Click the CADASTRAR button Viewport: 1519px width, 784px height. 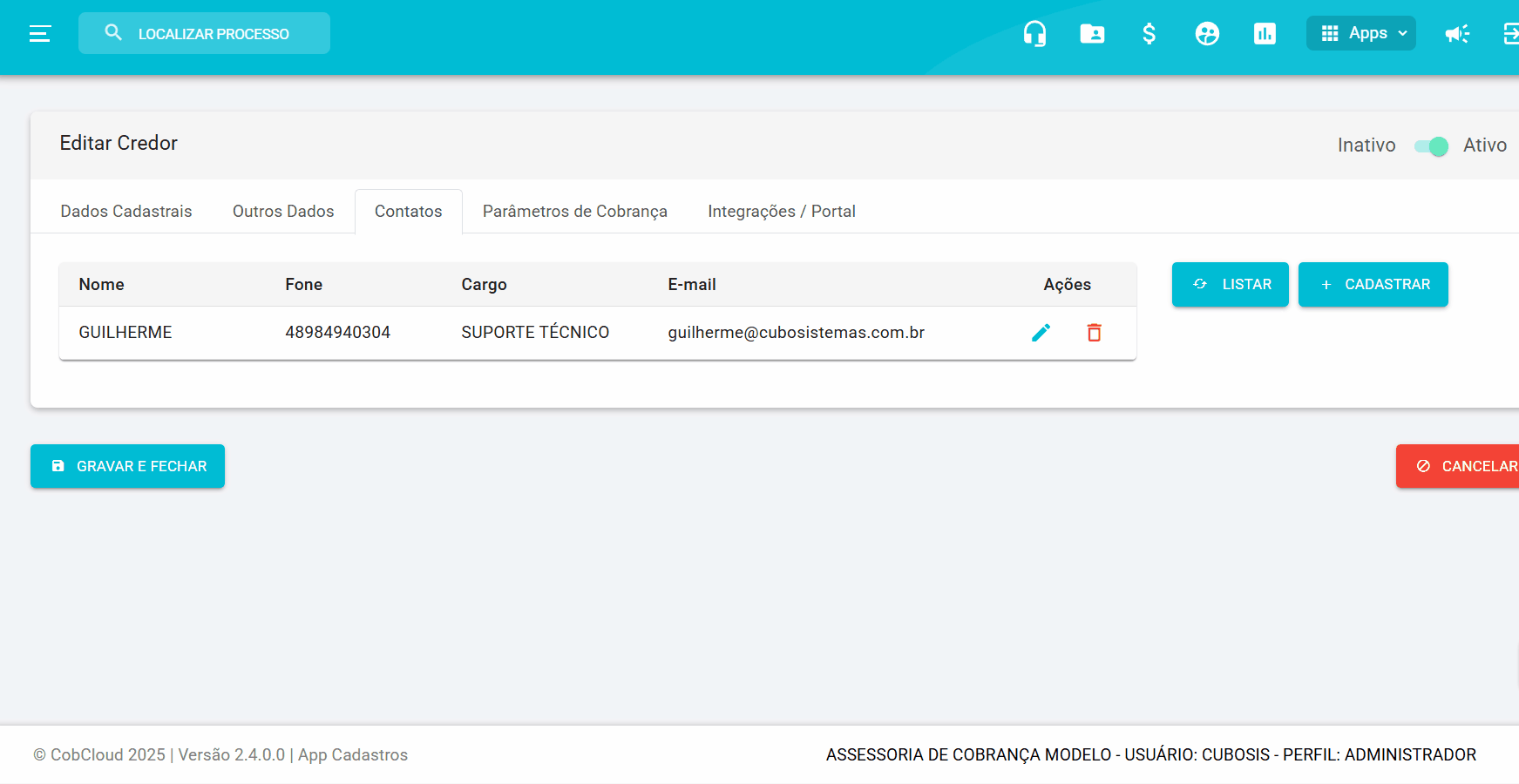point(1373,285)
